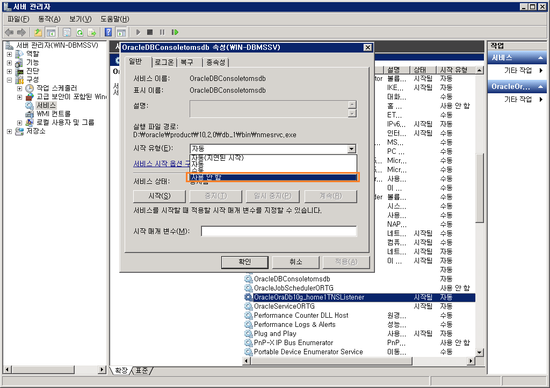
Task: Click the 작업 스케줄러 clock icon
Action: (x=29, y=88)
